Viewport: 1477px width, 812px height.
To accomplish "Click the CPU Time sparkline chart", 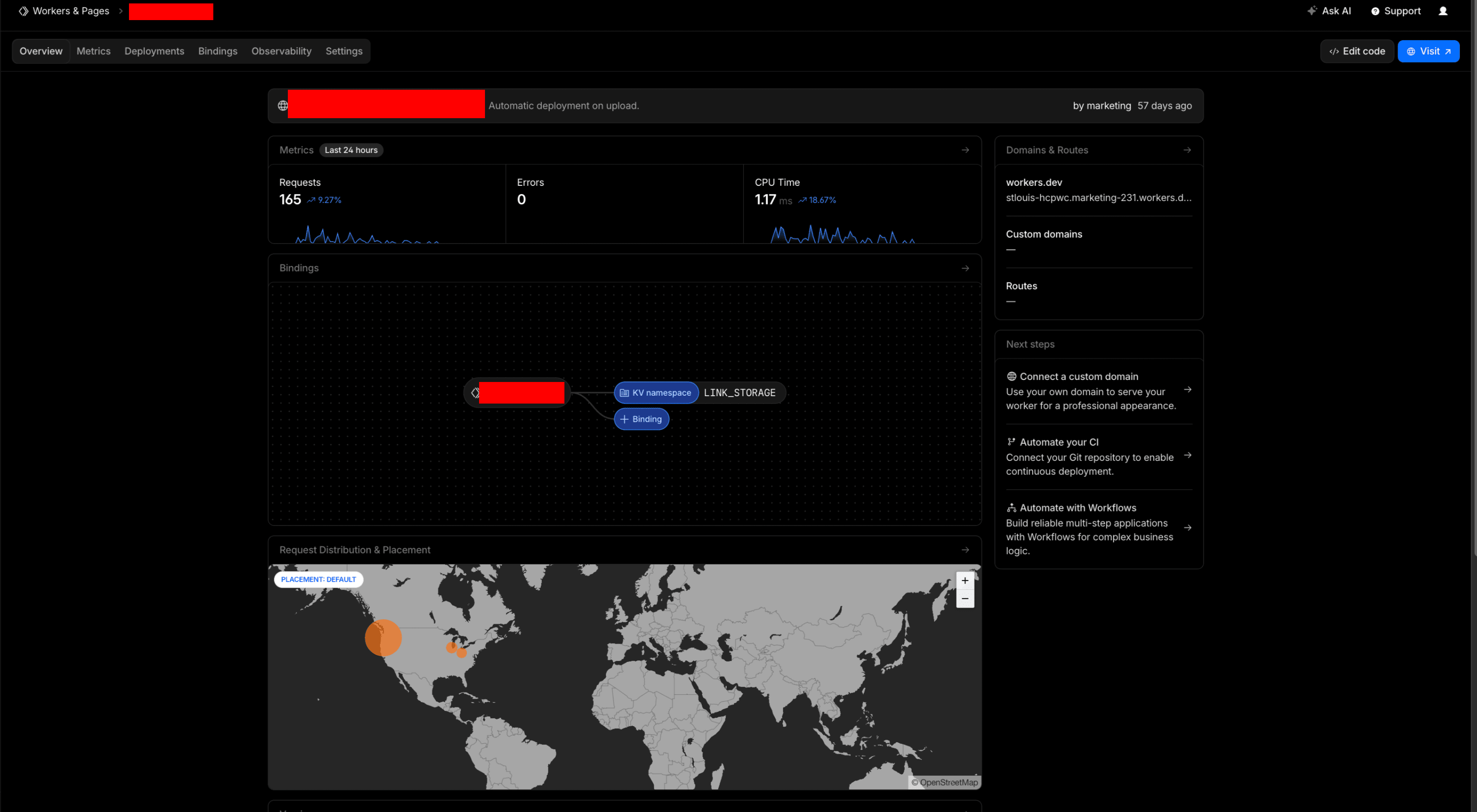I will 843,234.
